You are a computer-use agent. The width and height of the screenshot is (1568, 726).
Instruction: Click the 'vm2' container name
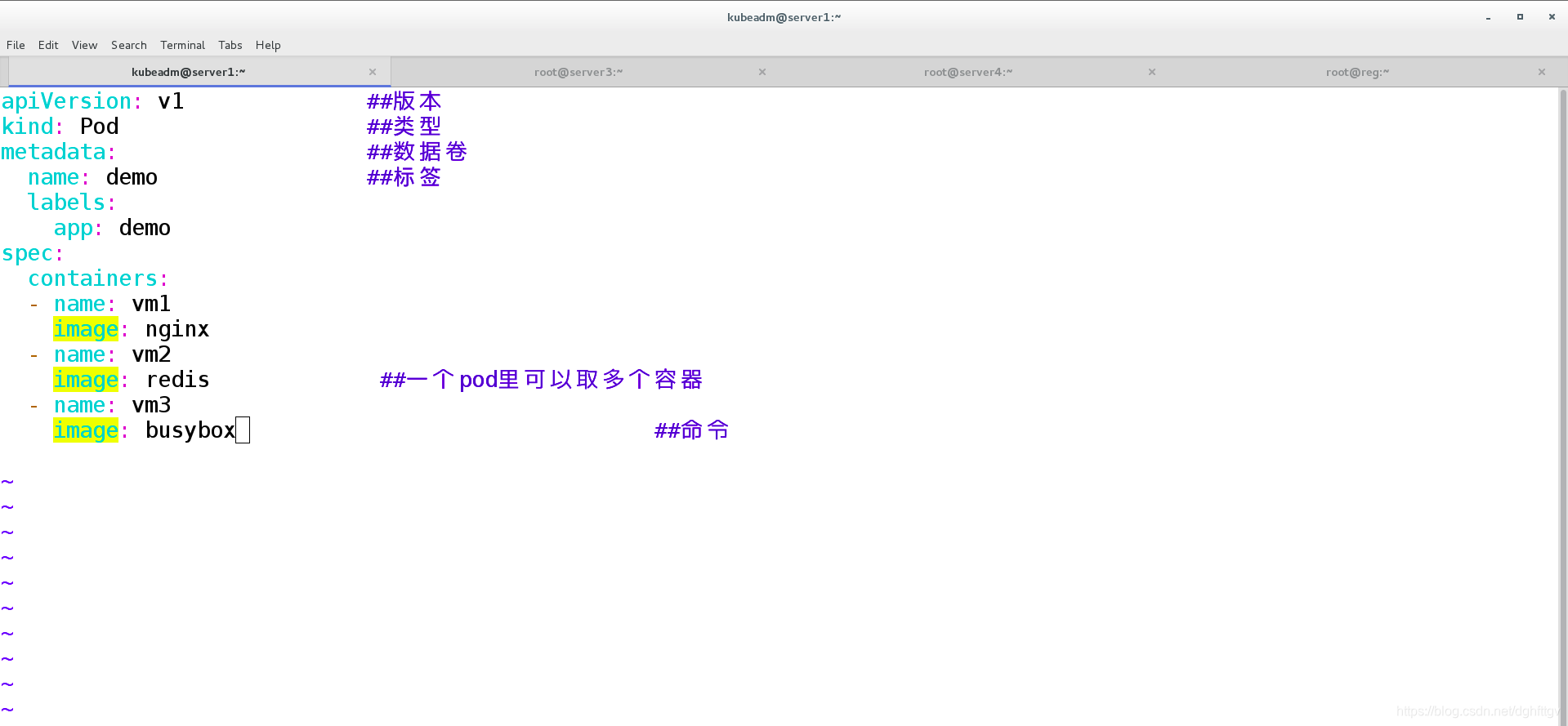[151, 354]
